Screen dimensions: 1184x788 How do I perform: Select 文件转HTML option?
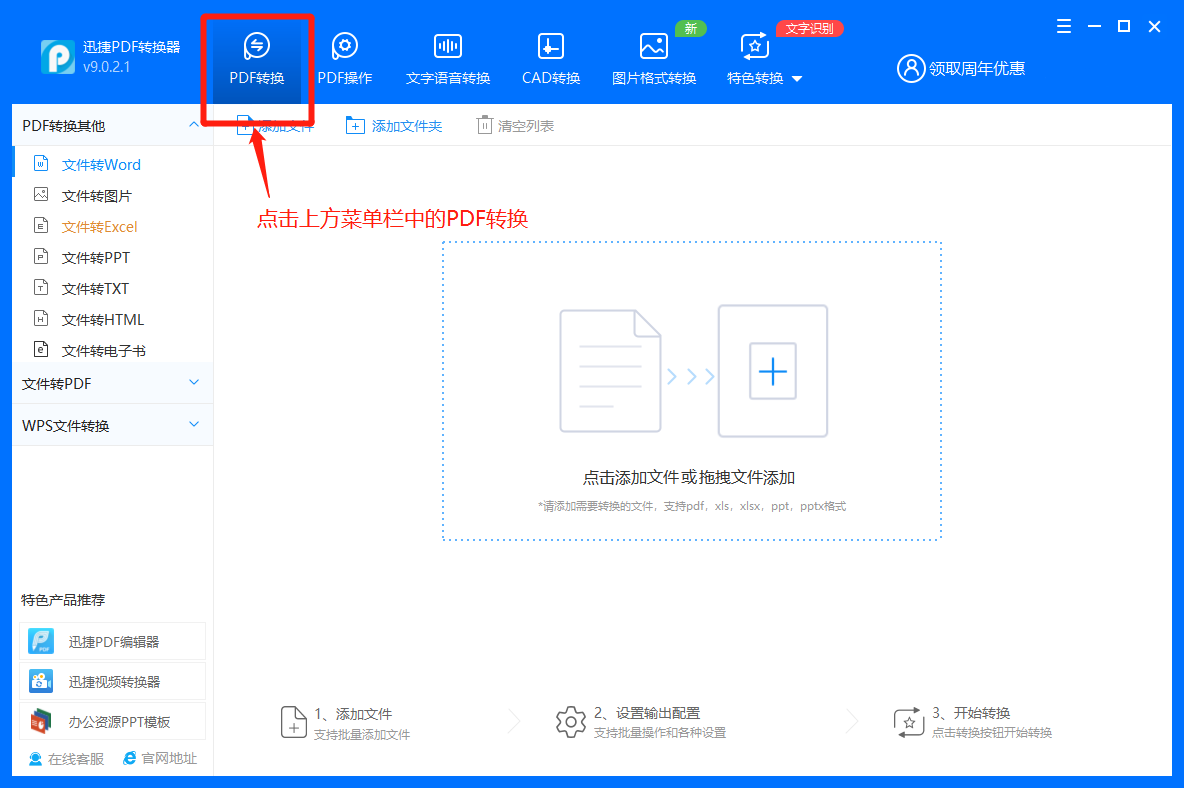pyautogui.click(x=103, y=320)
